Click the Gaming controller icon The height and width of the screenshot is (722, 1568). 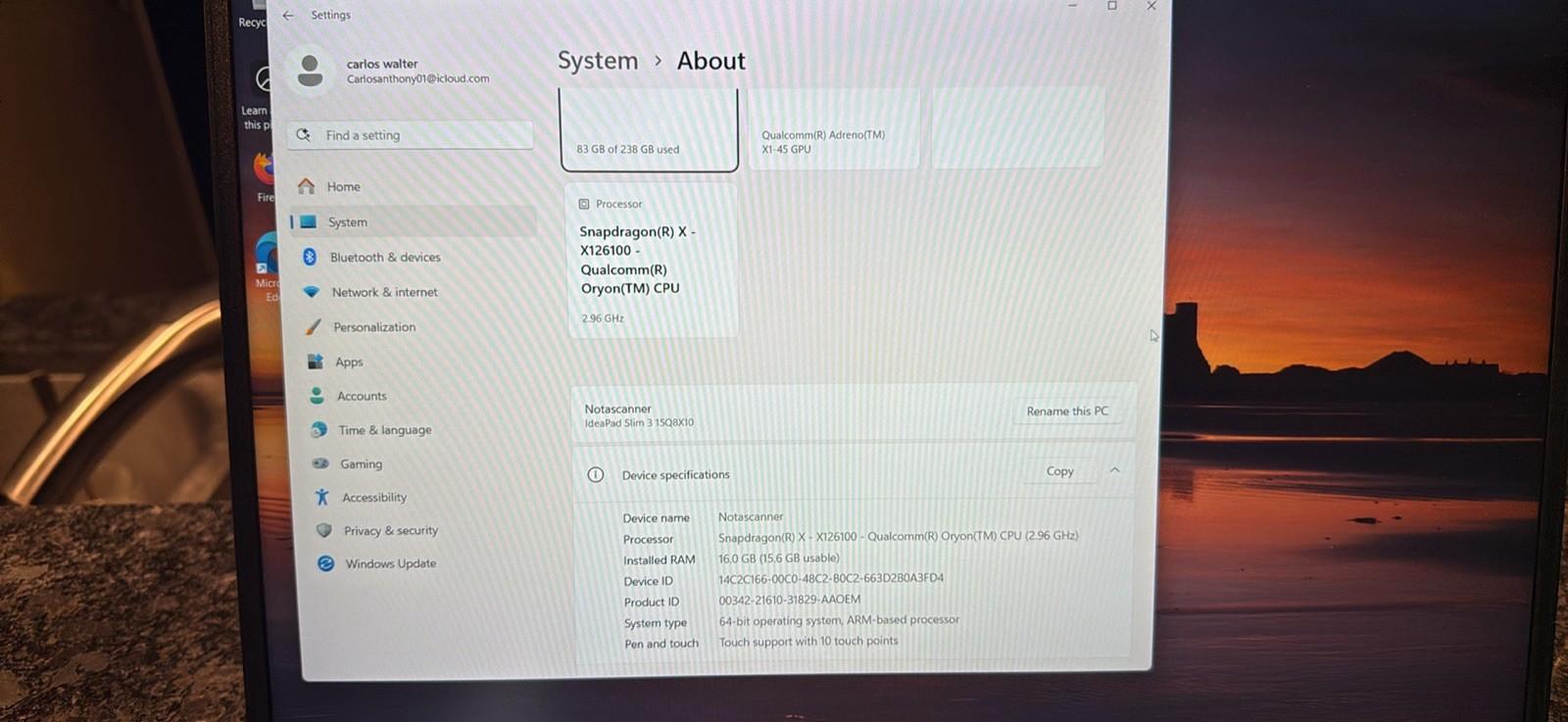click(320, 463)
